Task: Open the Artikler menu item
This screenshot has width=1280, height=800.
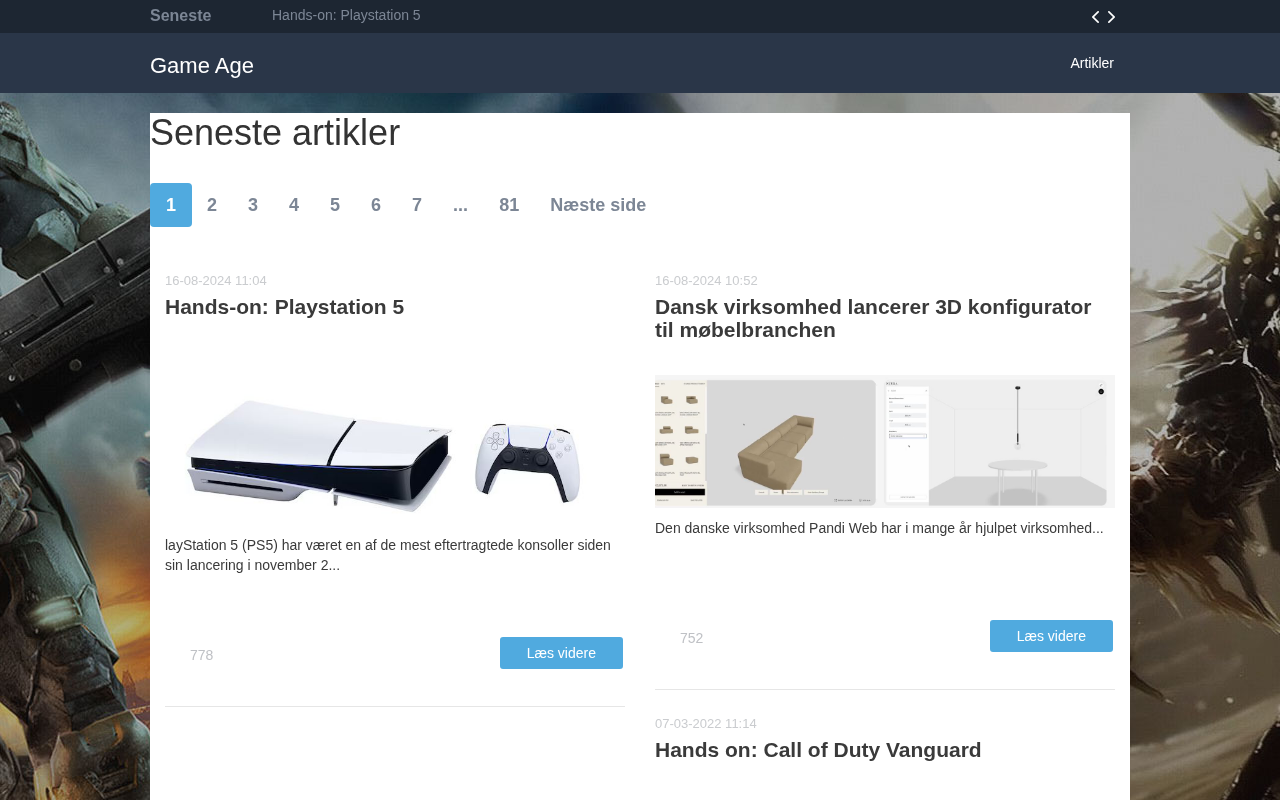Action: 1092,63
